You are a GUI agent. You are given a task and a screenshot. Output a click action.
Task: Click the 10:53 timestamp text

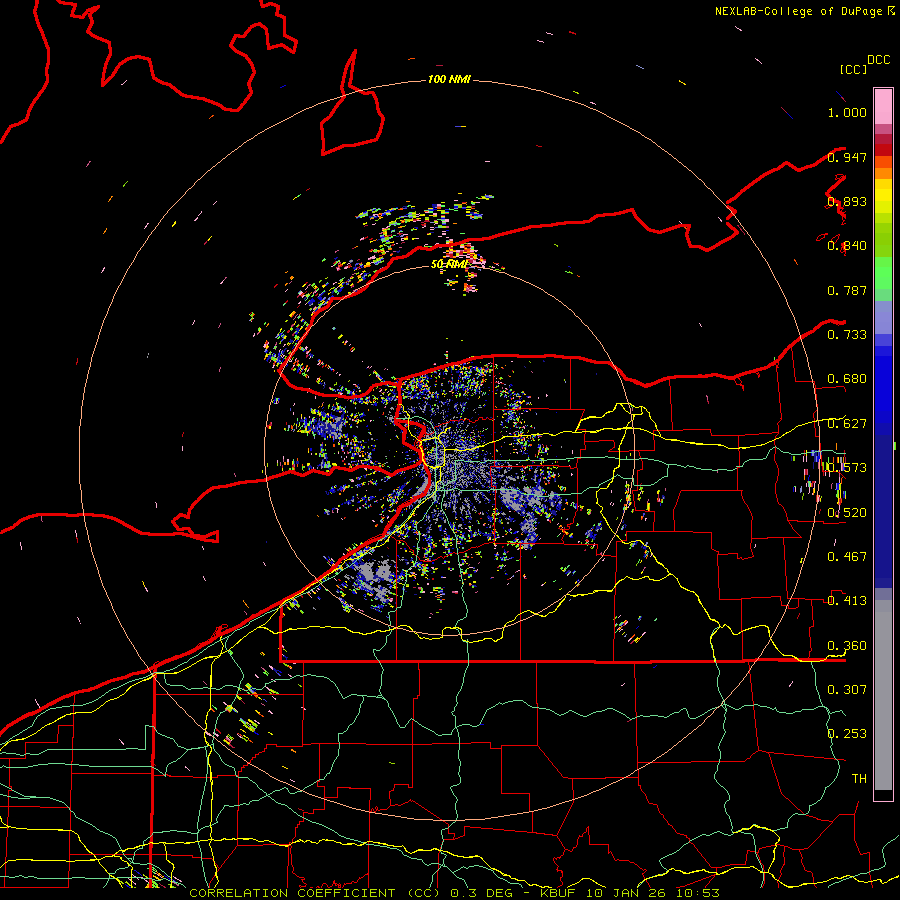click(697, 893)
